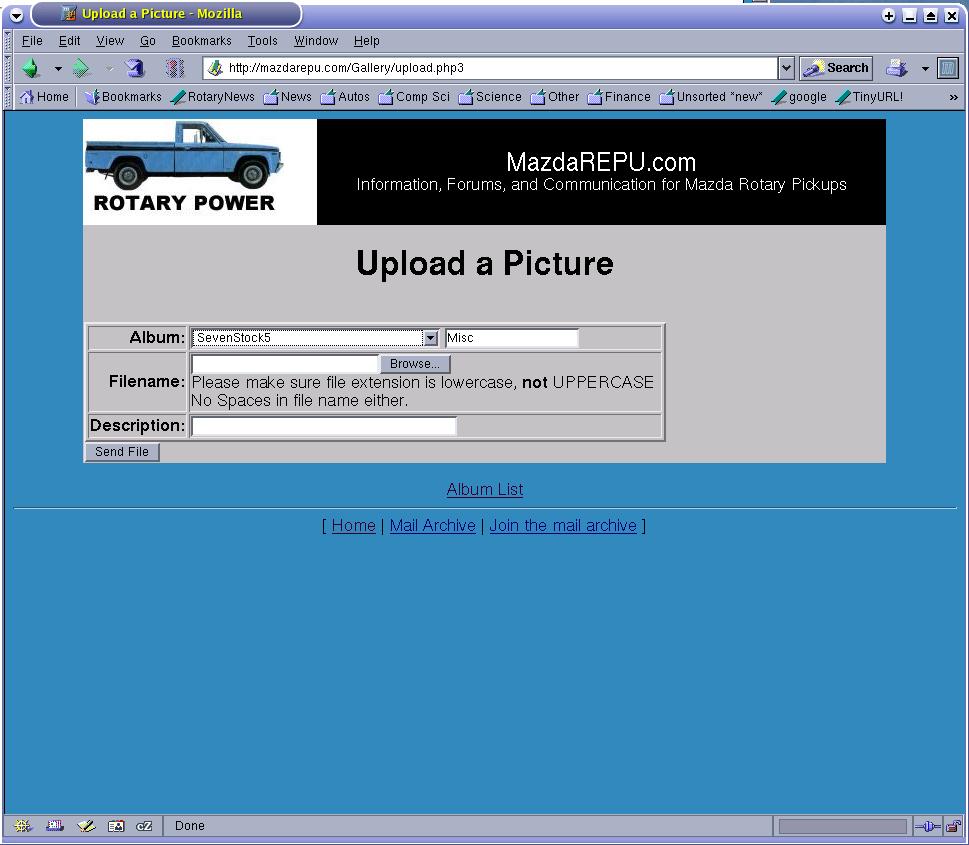Follow the Mail Archive link
Viewport: 969px width, 845px height.
click(x=433, y=525)
